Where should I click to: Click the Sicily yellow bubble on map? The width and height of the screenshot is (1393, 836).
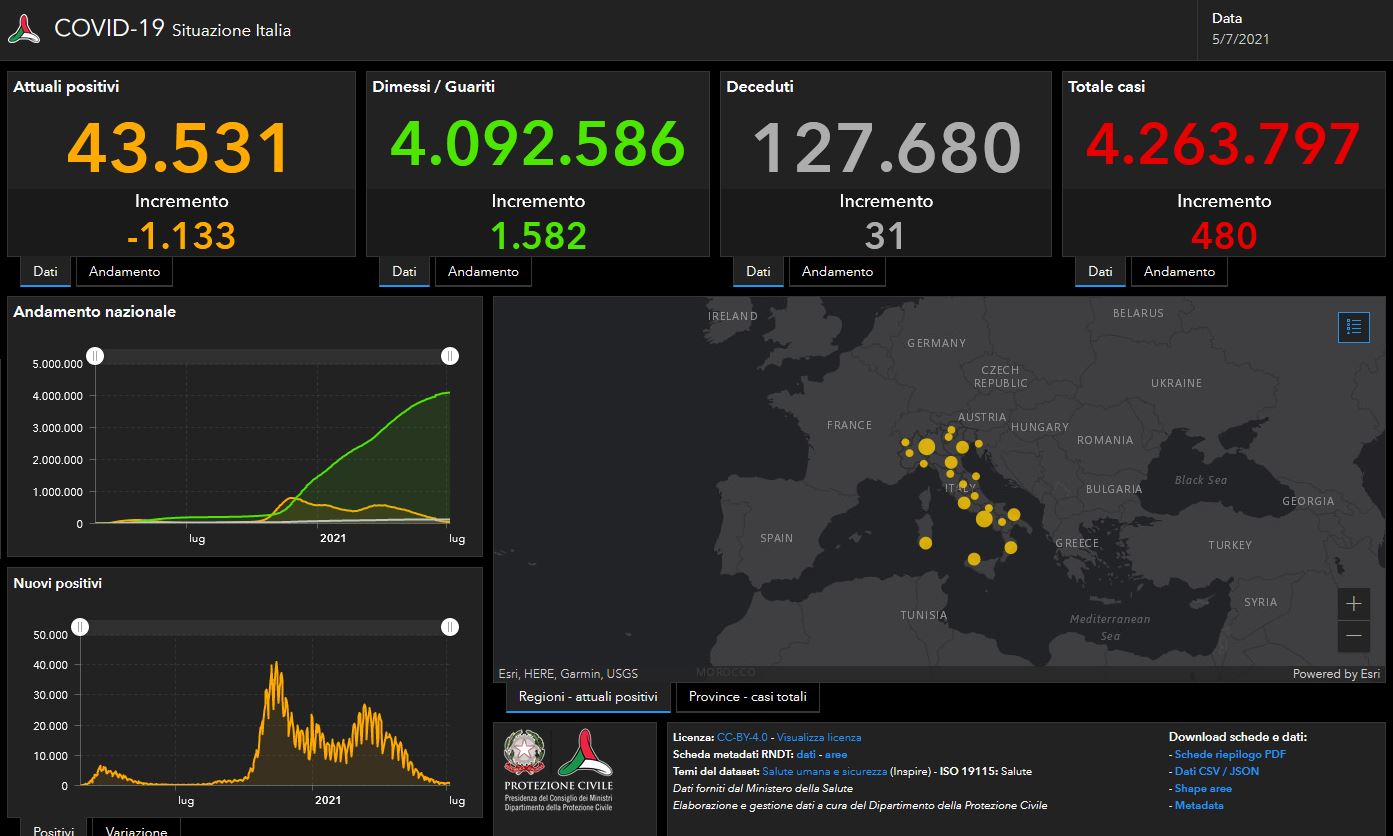click(974, 559)
